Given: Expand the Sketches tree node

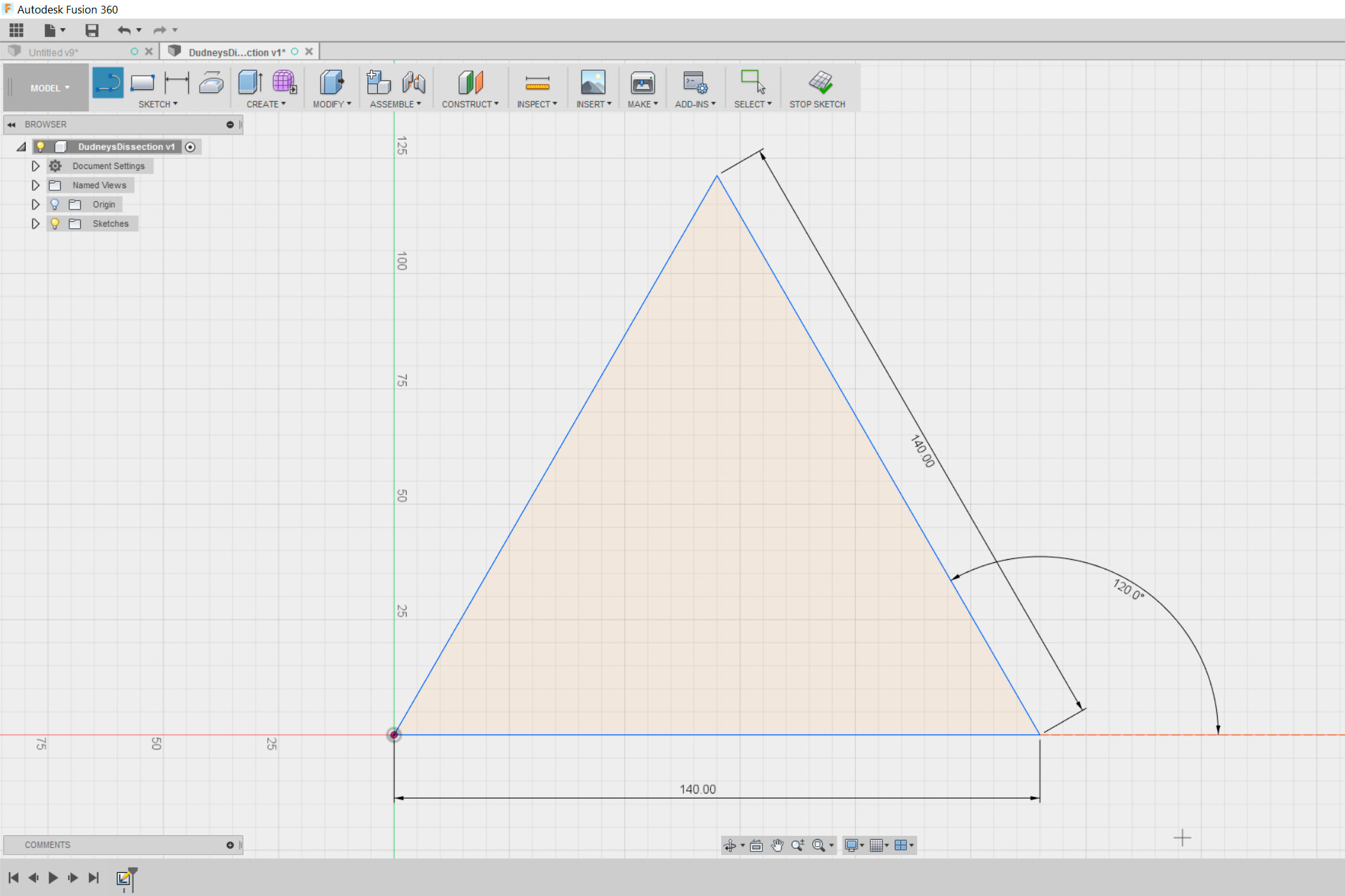Looking at the screenshot, I should (36, 224).
